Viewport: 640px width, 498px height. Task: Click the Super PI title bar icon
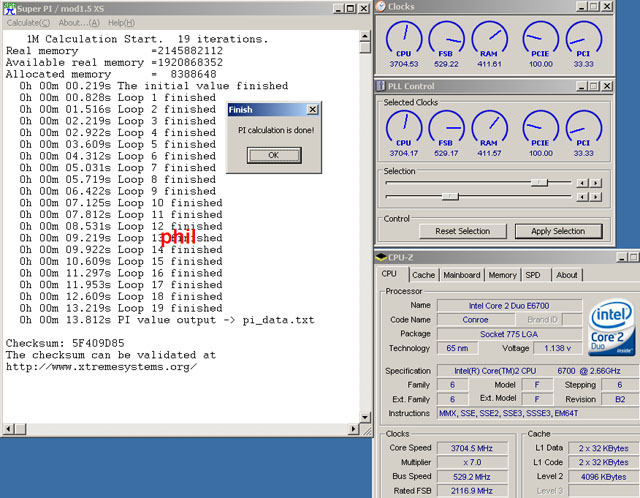coord(9,9)
